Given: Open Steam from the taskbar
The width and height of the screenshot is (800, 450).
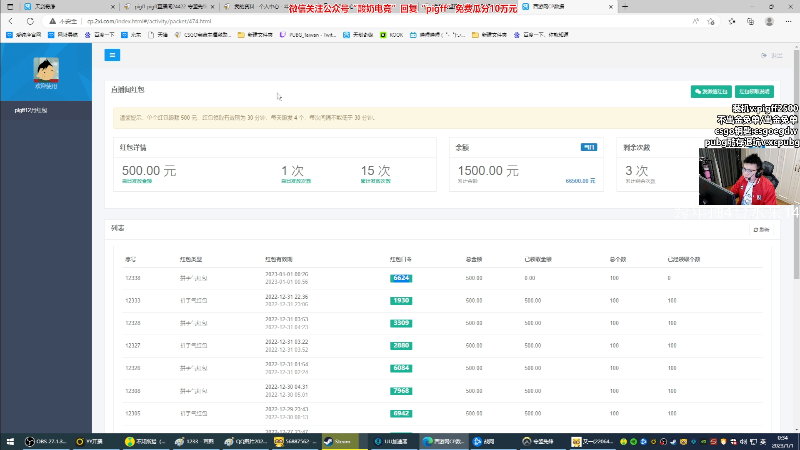Looking at the screenshot, I should tap(340, 441).
